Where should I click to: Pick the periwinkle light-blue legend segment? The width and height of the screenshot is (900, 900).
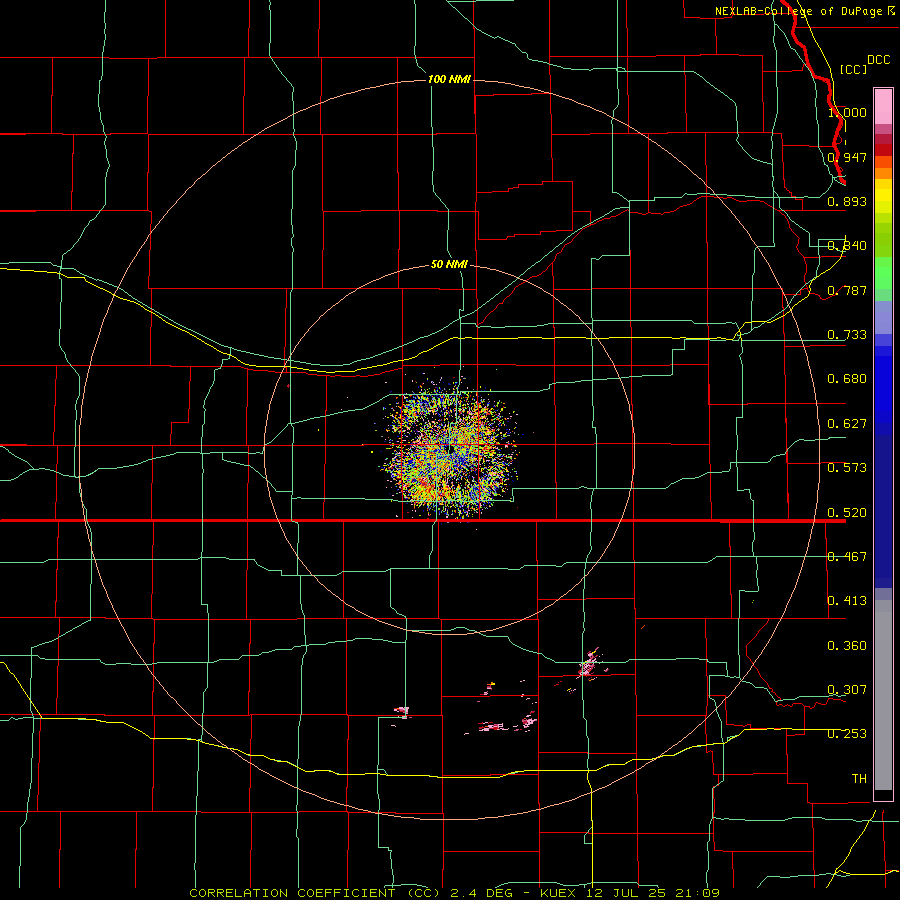883,317
